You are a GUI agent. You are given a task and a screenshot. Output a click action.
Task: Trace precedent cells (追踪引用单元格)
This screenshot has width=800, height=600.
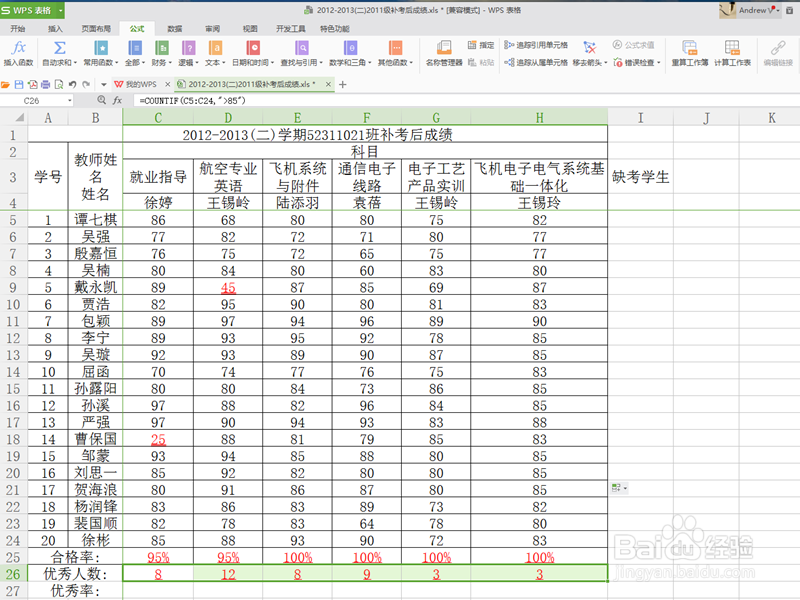click(x=536, y=45)
